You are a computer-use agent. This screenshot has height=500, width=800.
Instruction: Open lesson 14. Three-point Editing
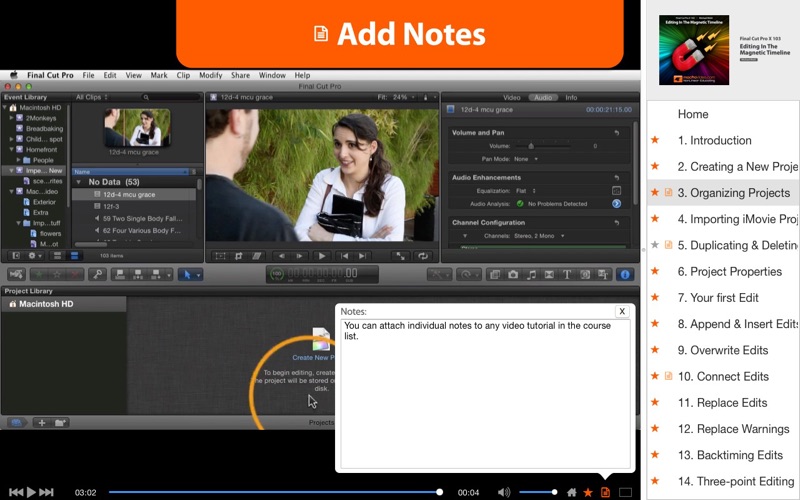point(736,481)
